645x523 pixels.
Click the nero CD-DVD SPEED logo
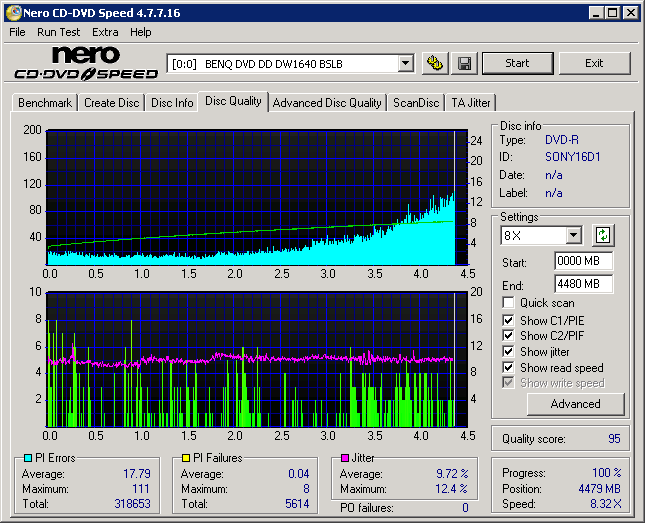pos(86,63)
